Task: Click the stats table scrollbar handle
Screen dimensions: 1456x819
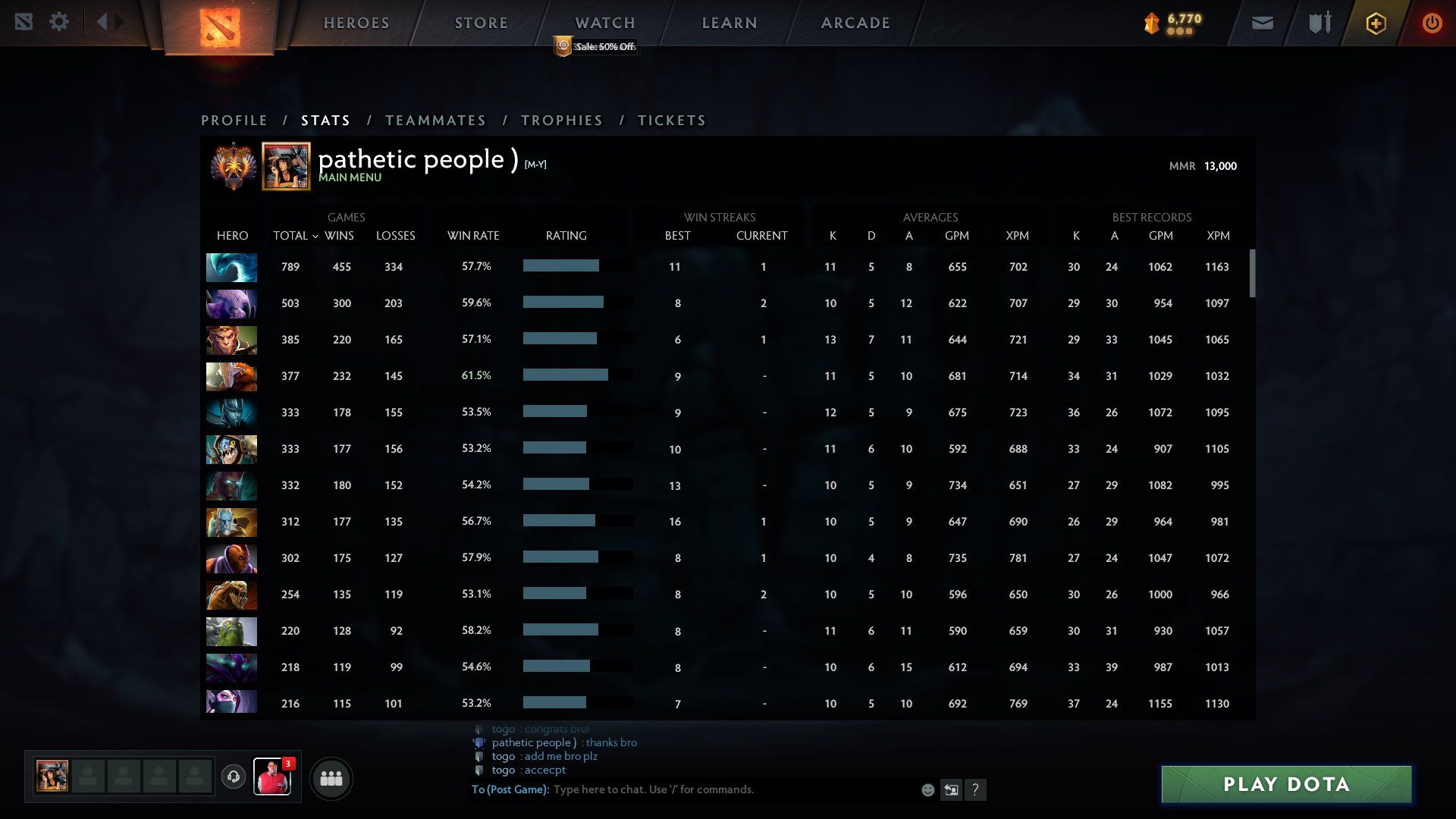Action: coord(1252,274)
